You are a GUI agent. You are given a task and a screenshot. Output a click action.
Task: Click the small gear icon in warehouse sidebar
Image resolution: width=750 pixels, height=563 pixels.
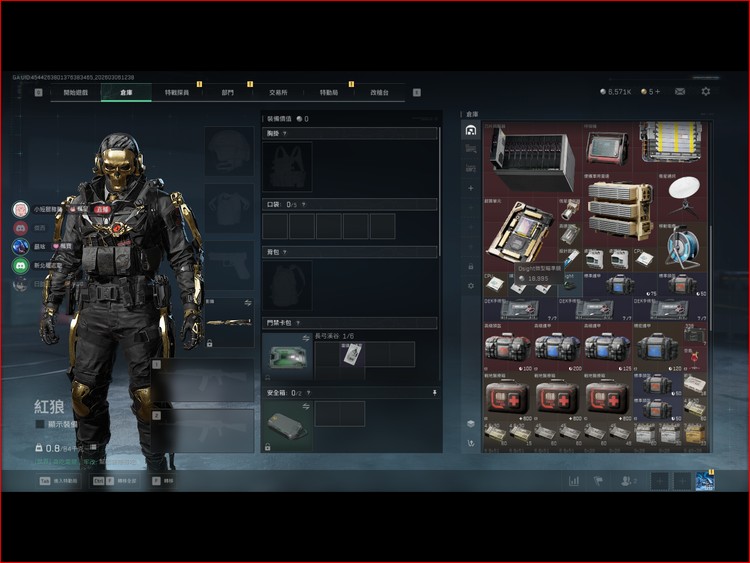coord(471,285)
